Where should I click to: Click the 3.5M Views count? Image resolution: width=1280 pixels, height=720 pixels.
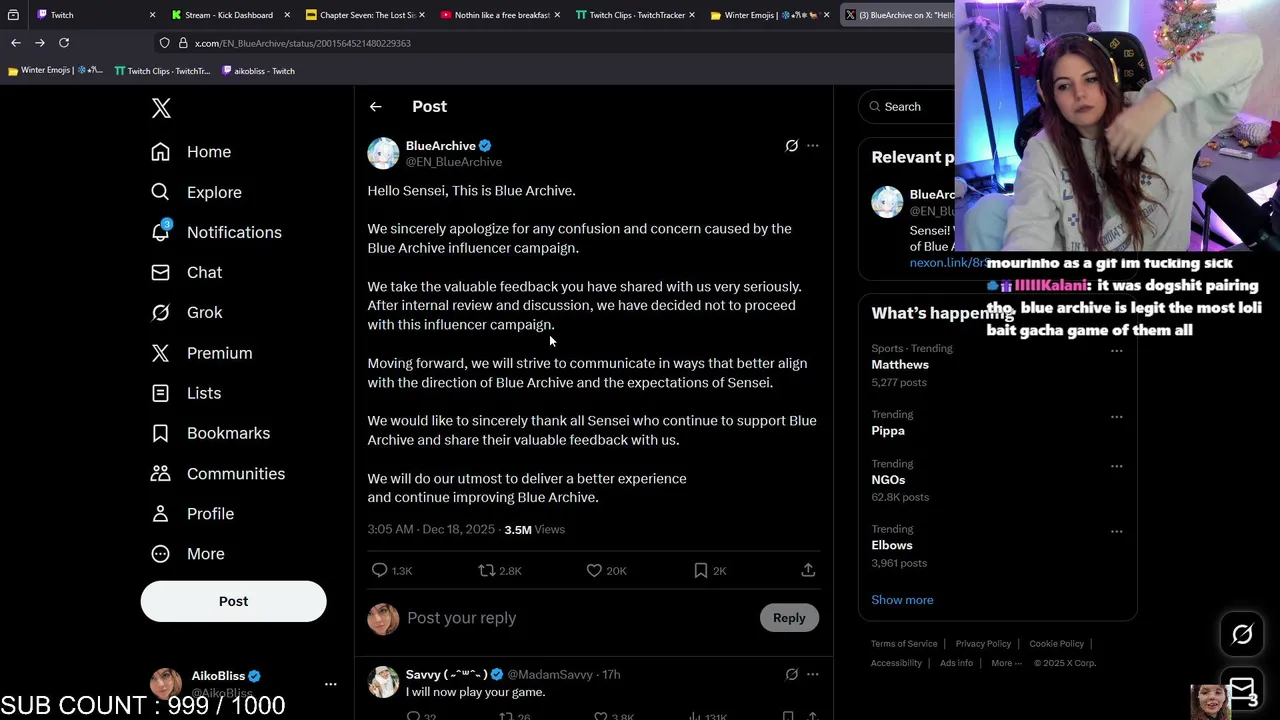tap(535, 529)
